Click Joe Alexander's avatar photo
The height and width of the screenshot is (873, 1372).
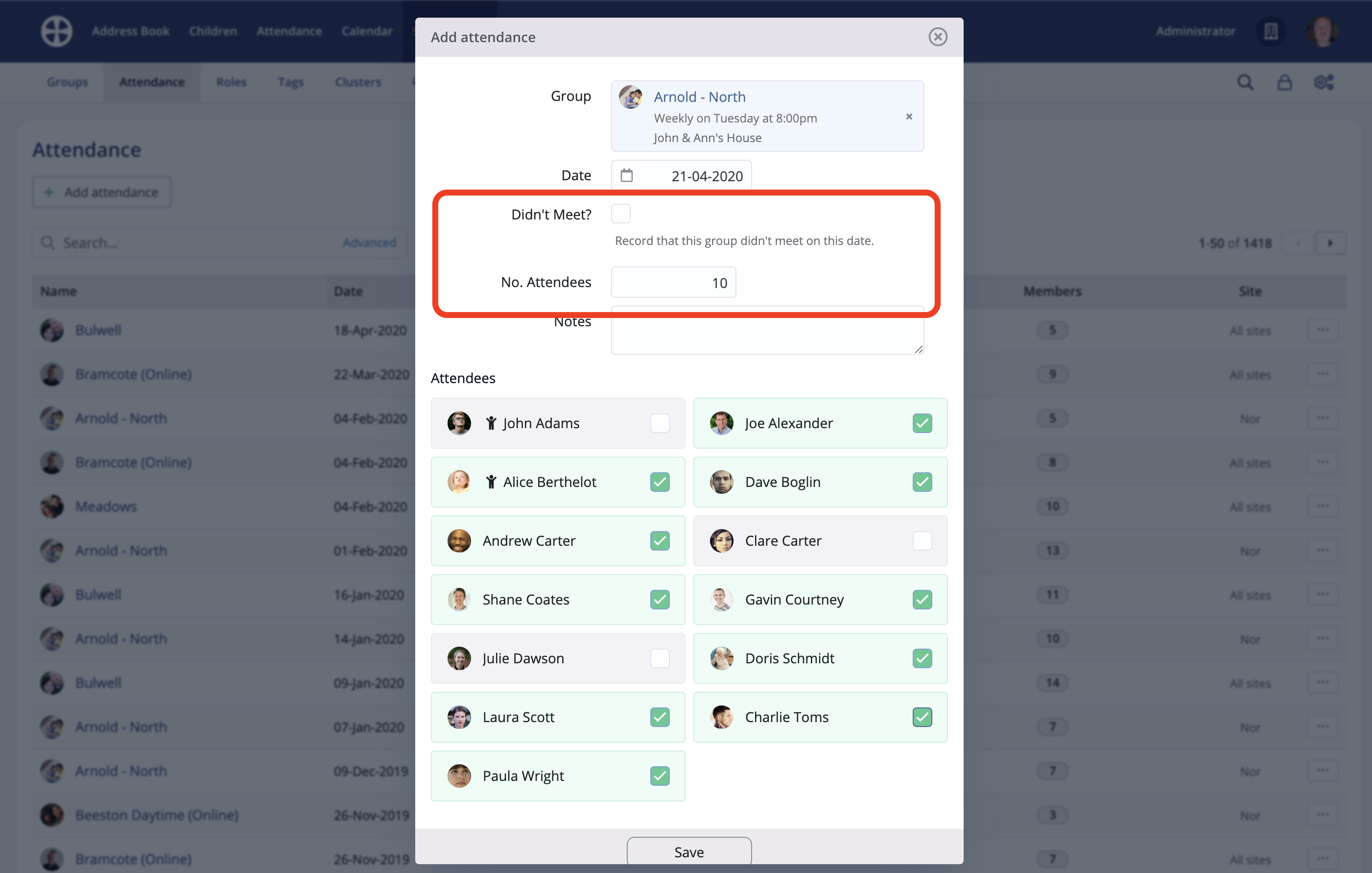tap(721, 423)
